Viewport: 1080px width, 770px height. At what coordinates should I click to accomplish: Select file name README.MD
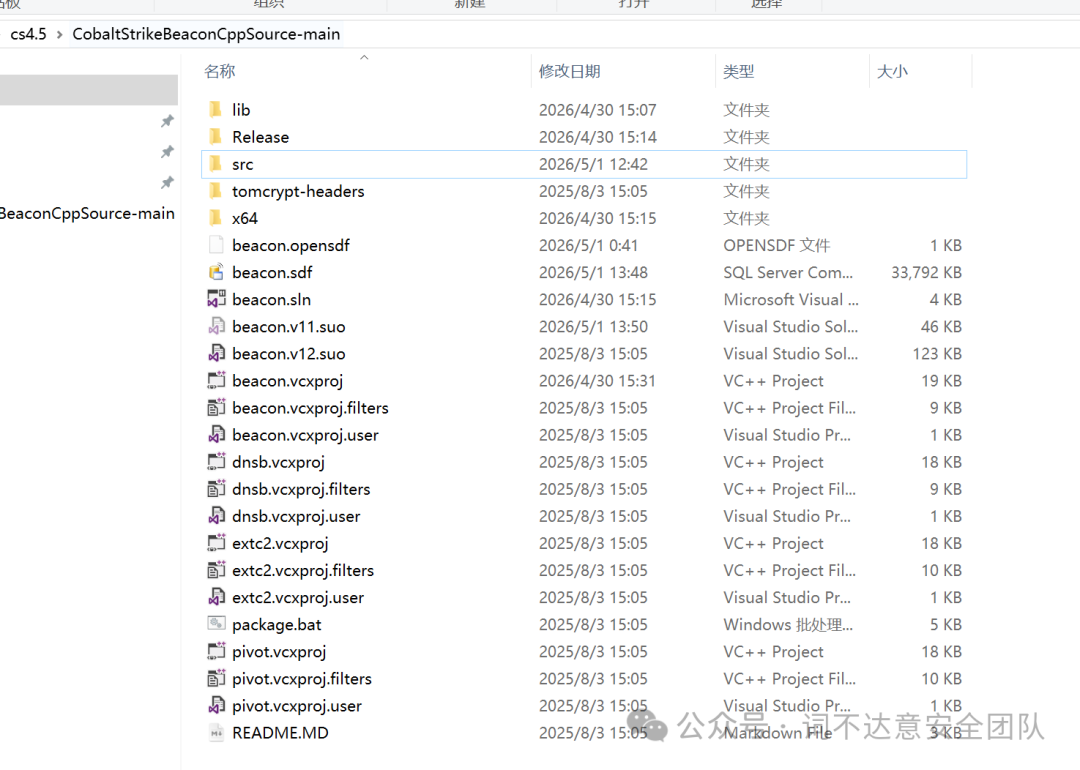280,733
